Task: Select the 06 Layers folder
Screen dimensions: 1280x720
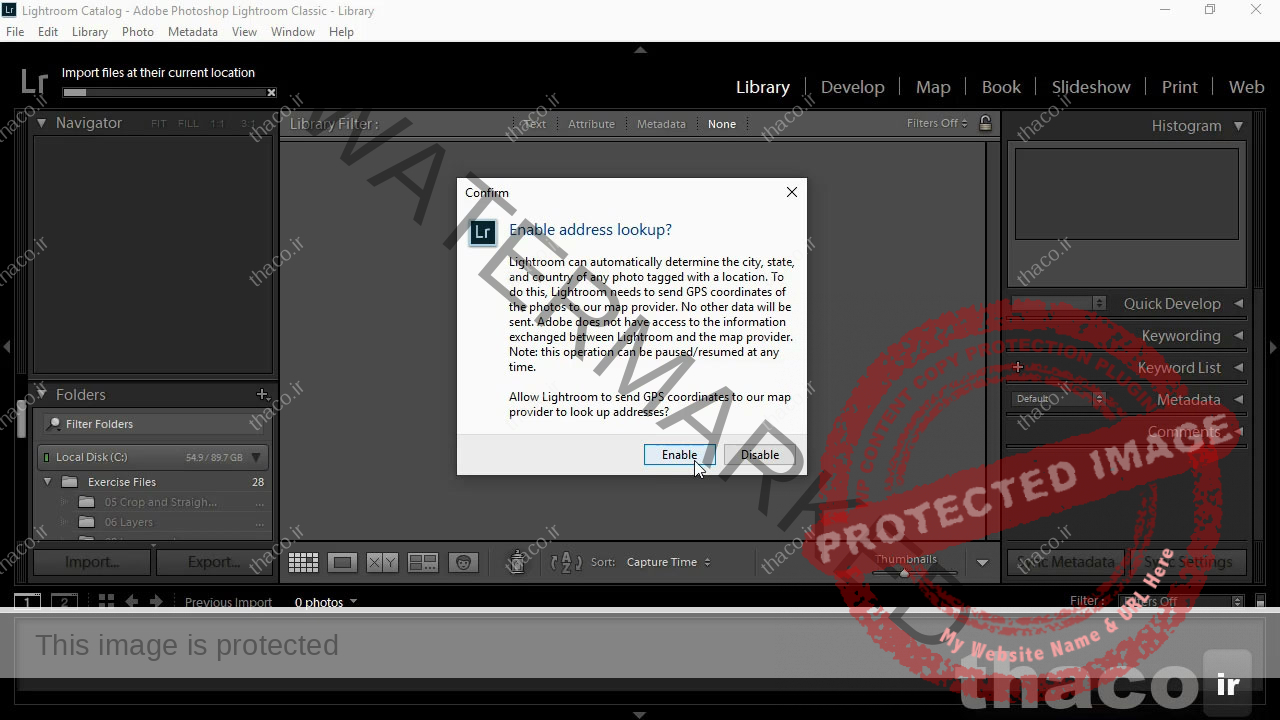Action: coord(129,522)
